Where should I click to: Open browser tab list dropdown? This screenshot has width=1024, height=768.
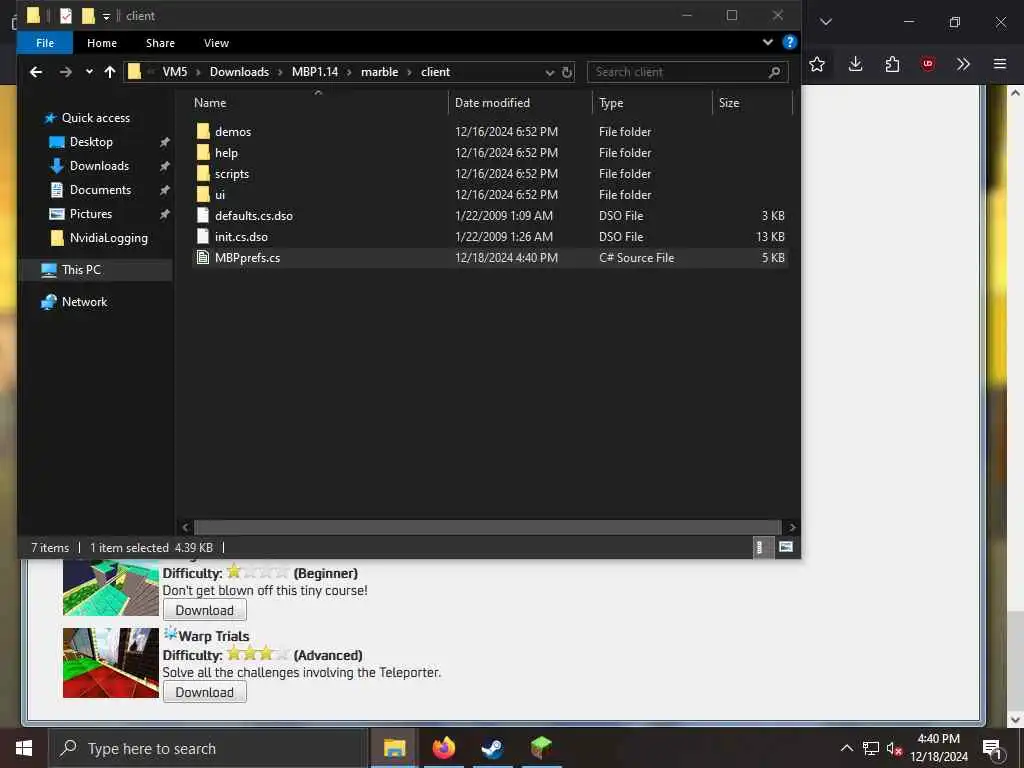826,22
